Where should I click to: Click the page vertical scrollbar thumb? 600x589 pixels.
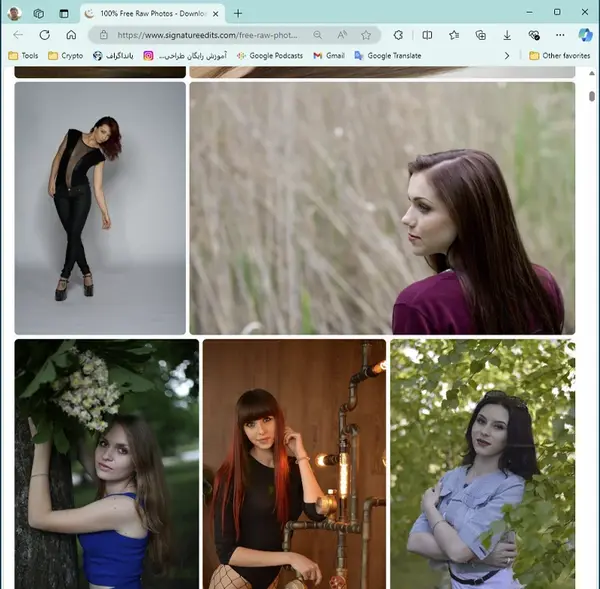(592, 96)
